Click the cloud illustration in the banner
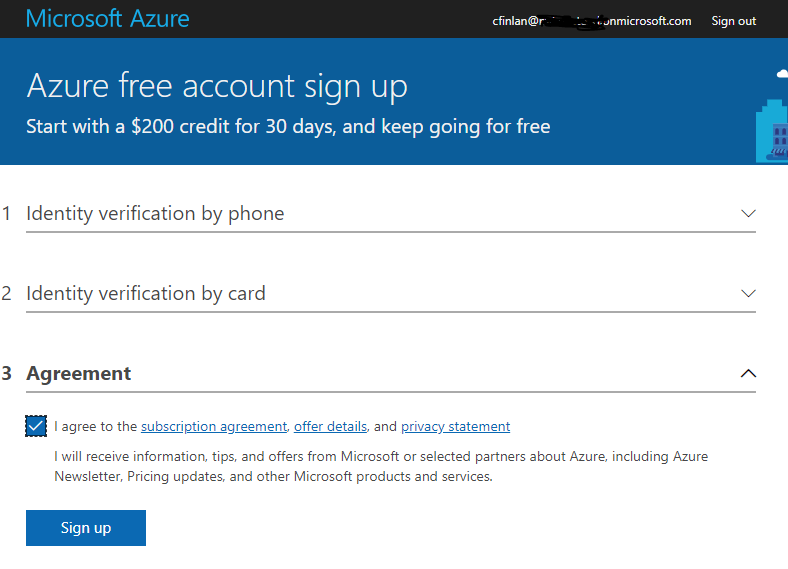This screenshot has width=788, height=569. tap(782, 73)
